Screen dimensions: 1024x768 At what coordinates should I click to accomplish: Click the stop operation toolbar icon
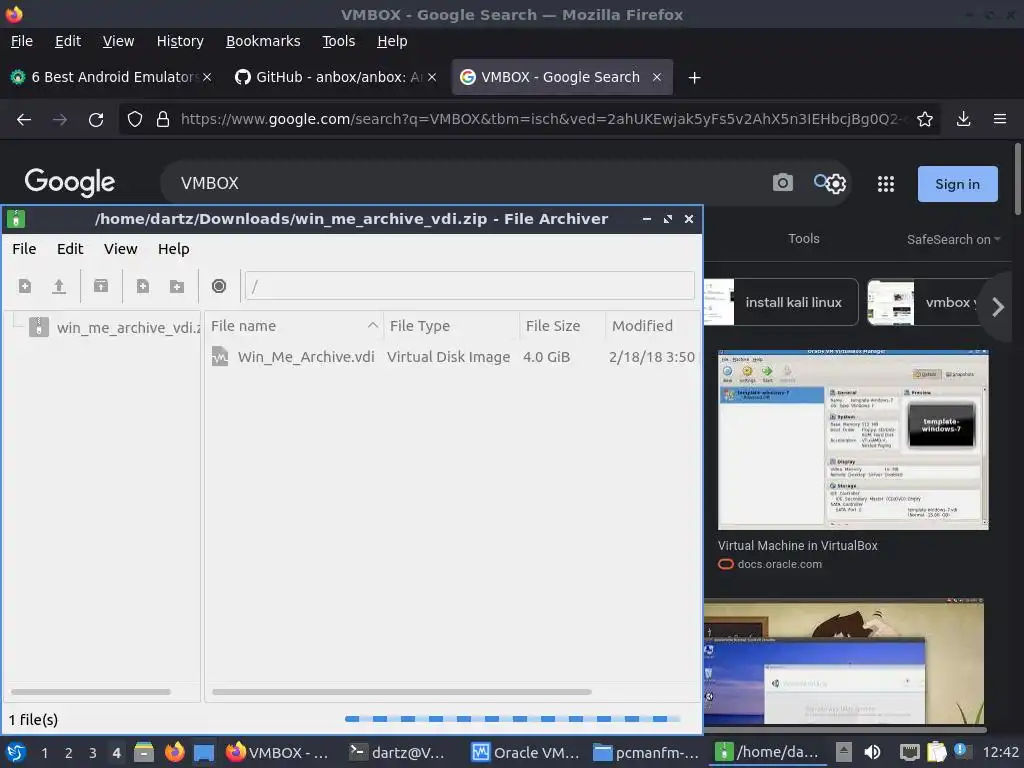pos(219,286)
